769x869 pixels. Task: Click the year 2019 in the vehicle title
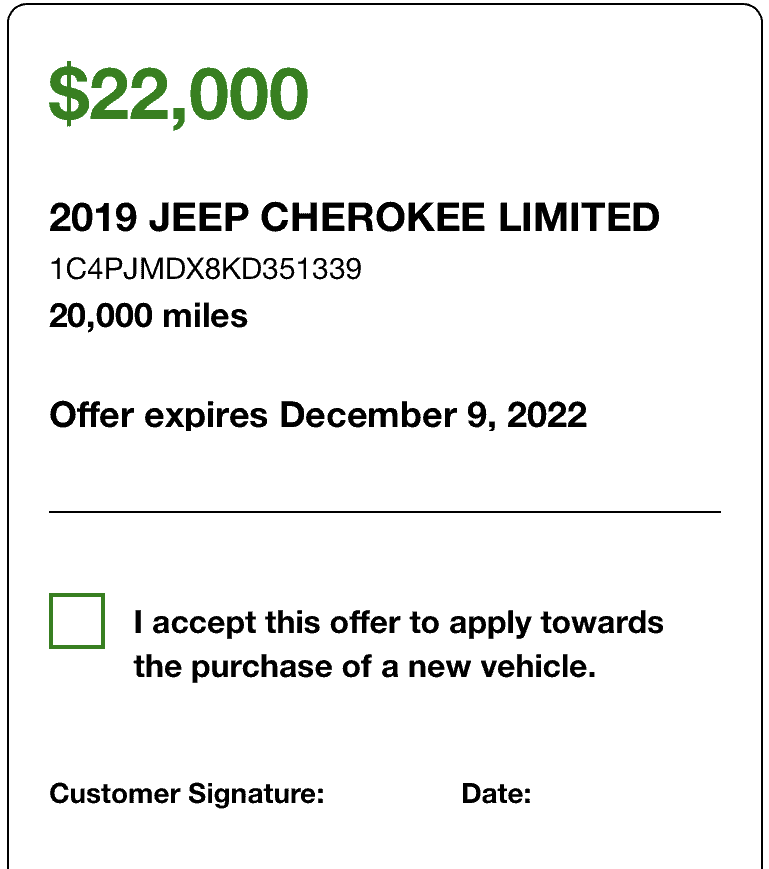93,217
